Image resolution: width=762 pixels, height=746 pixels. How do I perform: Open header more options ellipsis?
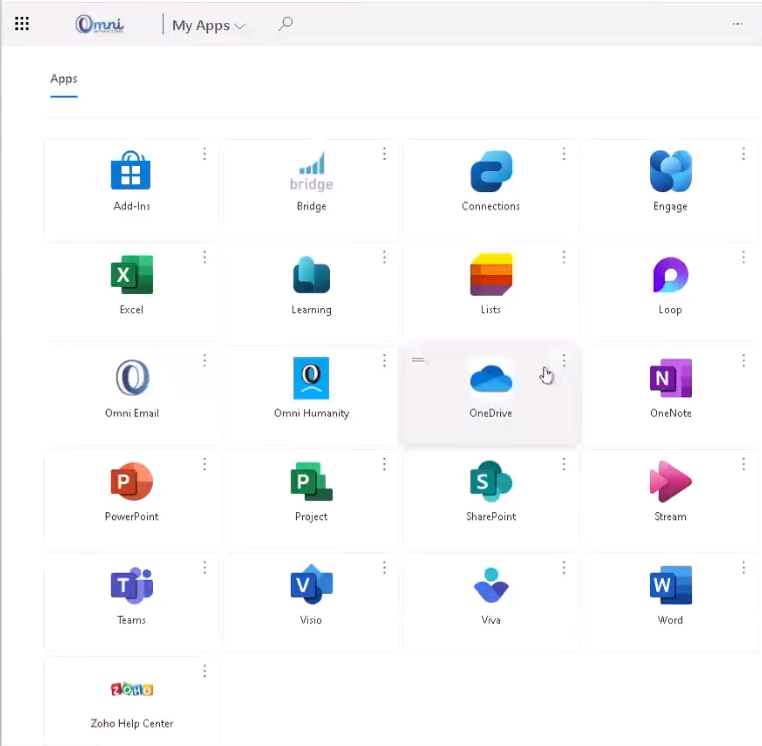[737, 24]
